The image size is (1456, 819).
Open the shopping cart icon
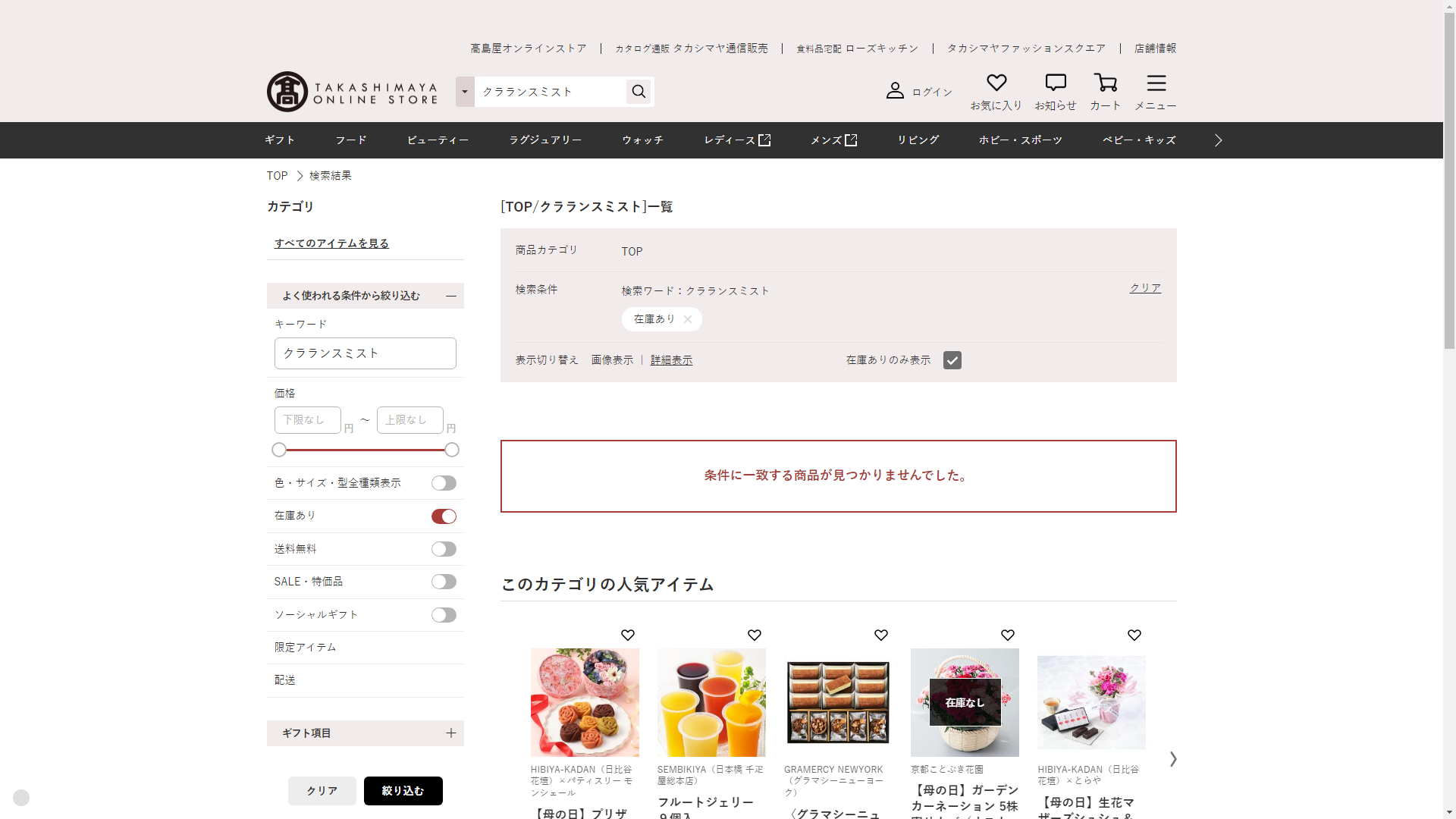(x=1105, y=83)
